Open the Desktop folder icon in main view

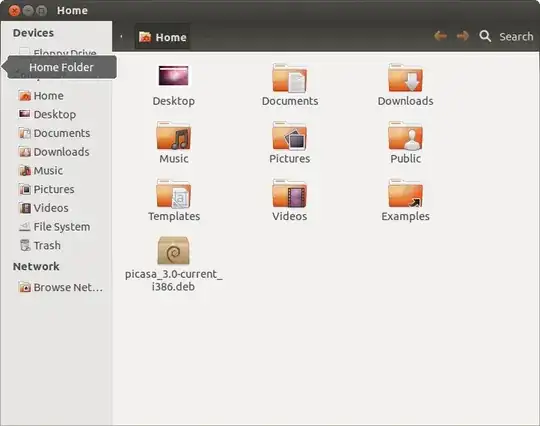pos(173,76)
